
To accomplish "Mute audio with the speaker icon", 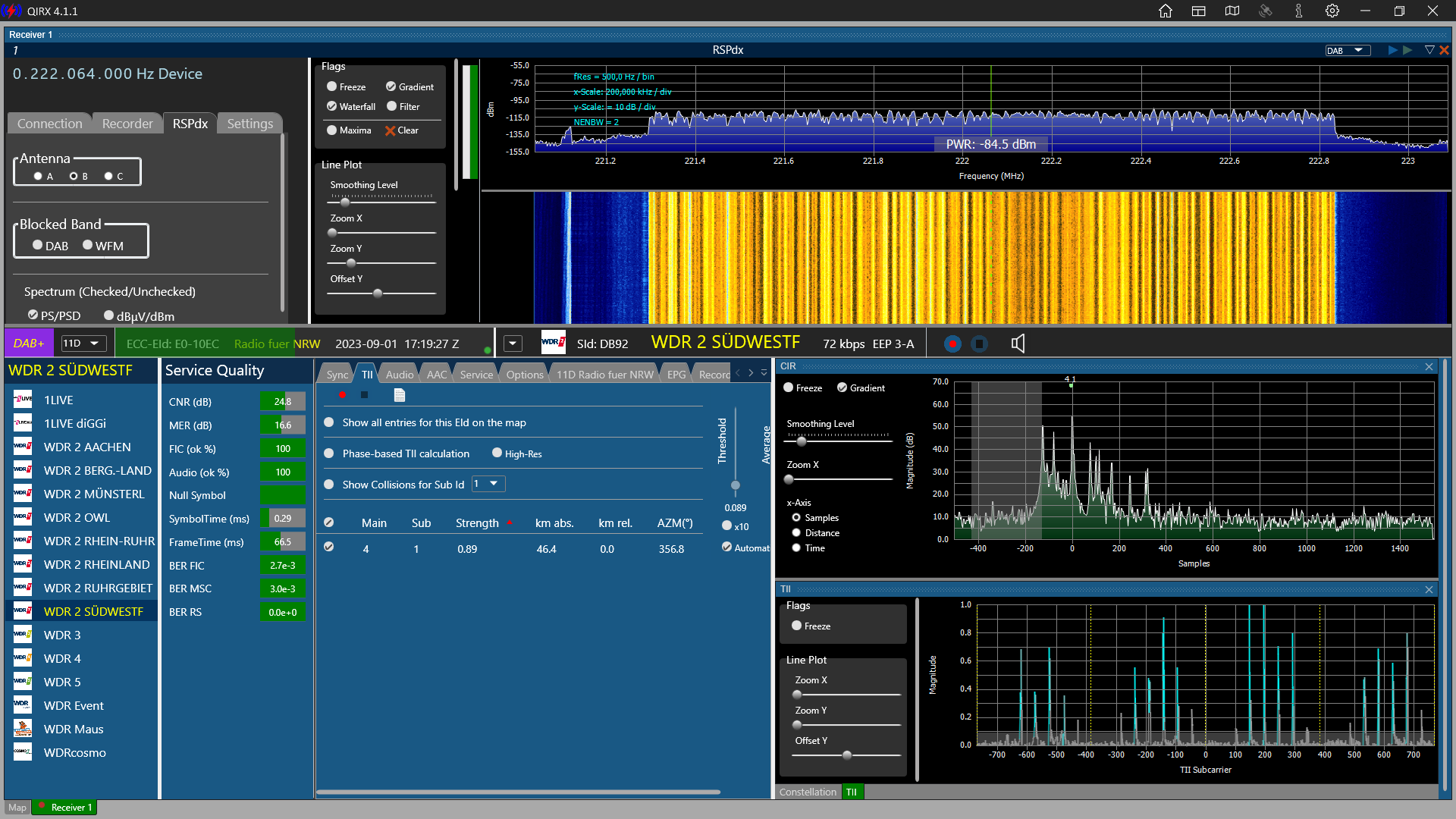I will pyautogui.click(x=1018, y=344).
